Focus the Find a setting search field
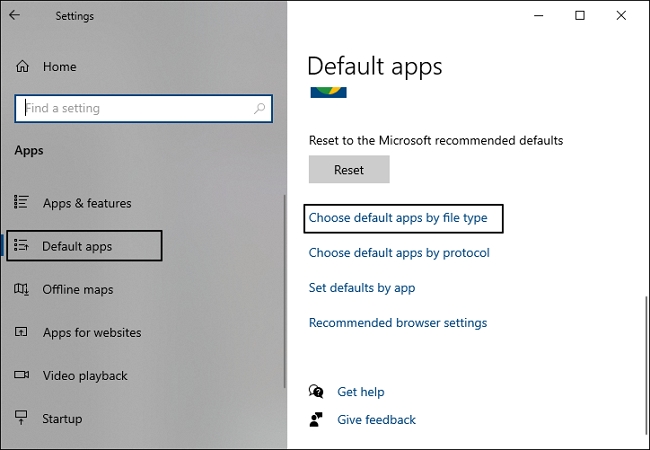Image resolution: width=650 pixels, height=450 pixels. (143, 109)
